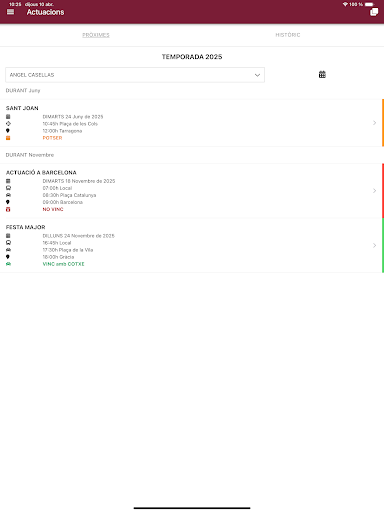
Task: Open the calendar view icon beside the dropdown
Action: (x=322, y=74)
